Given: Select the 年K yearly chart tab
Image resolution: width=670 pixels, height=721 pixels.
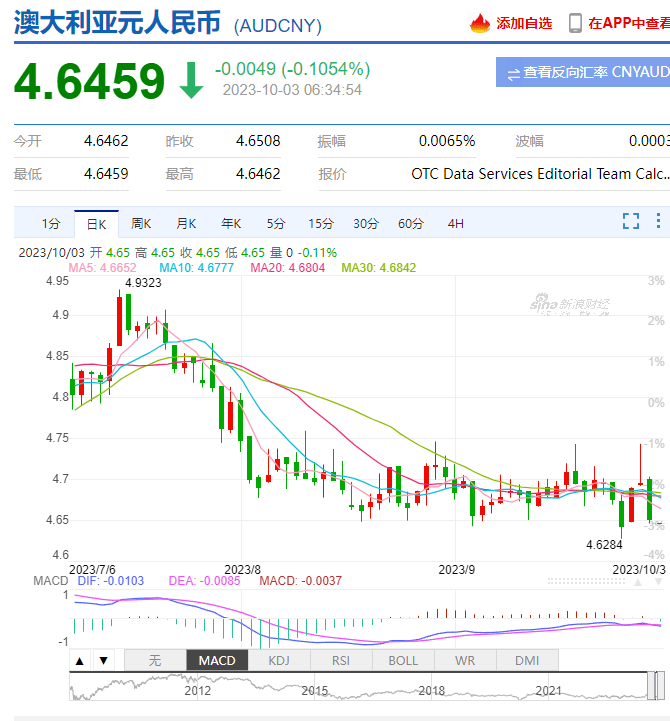Looking at the screenshot, I should [x=231, y=223].
